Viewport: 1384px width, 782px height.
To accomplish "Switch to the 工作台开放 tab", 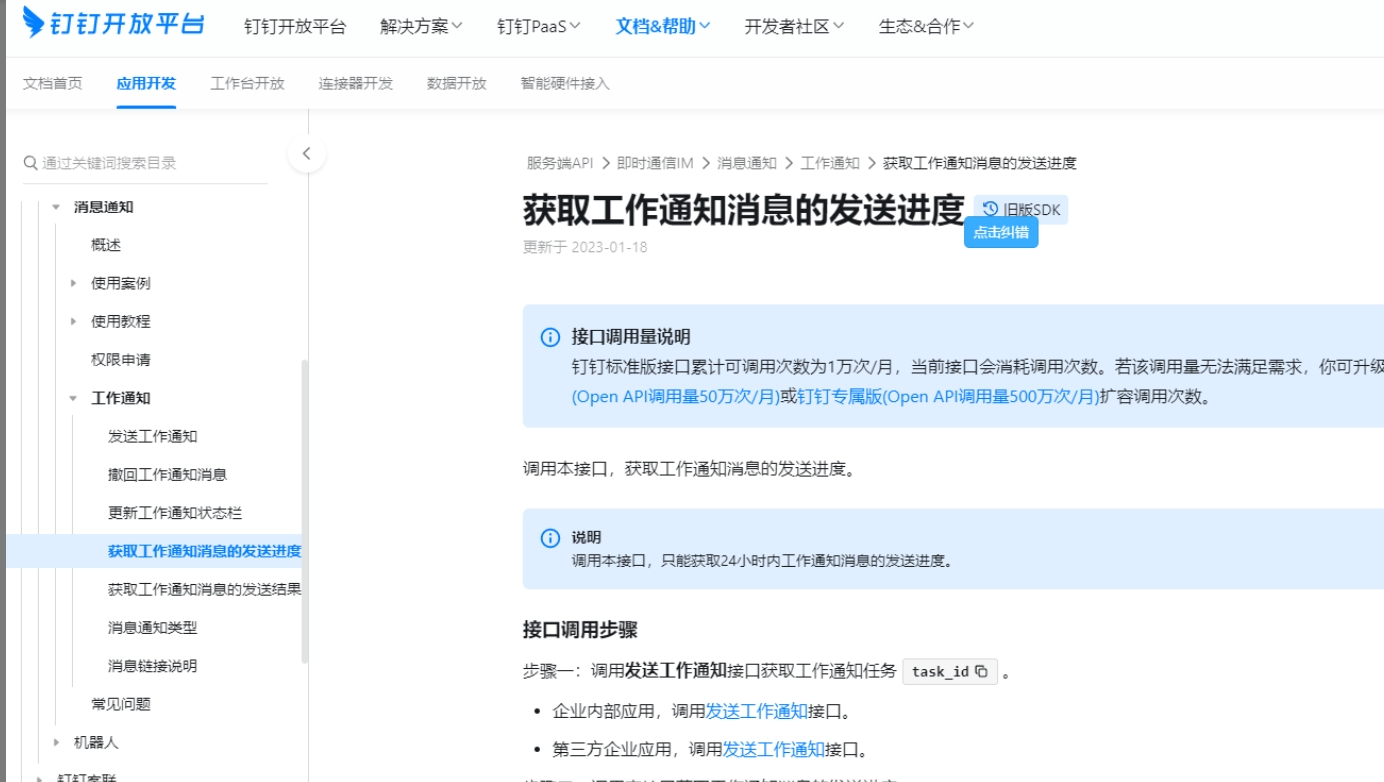I will point(247,84).
